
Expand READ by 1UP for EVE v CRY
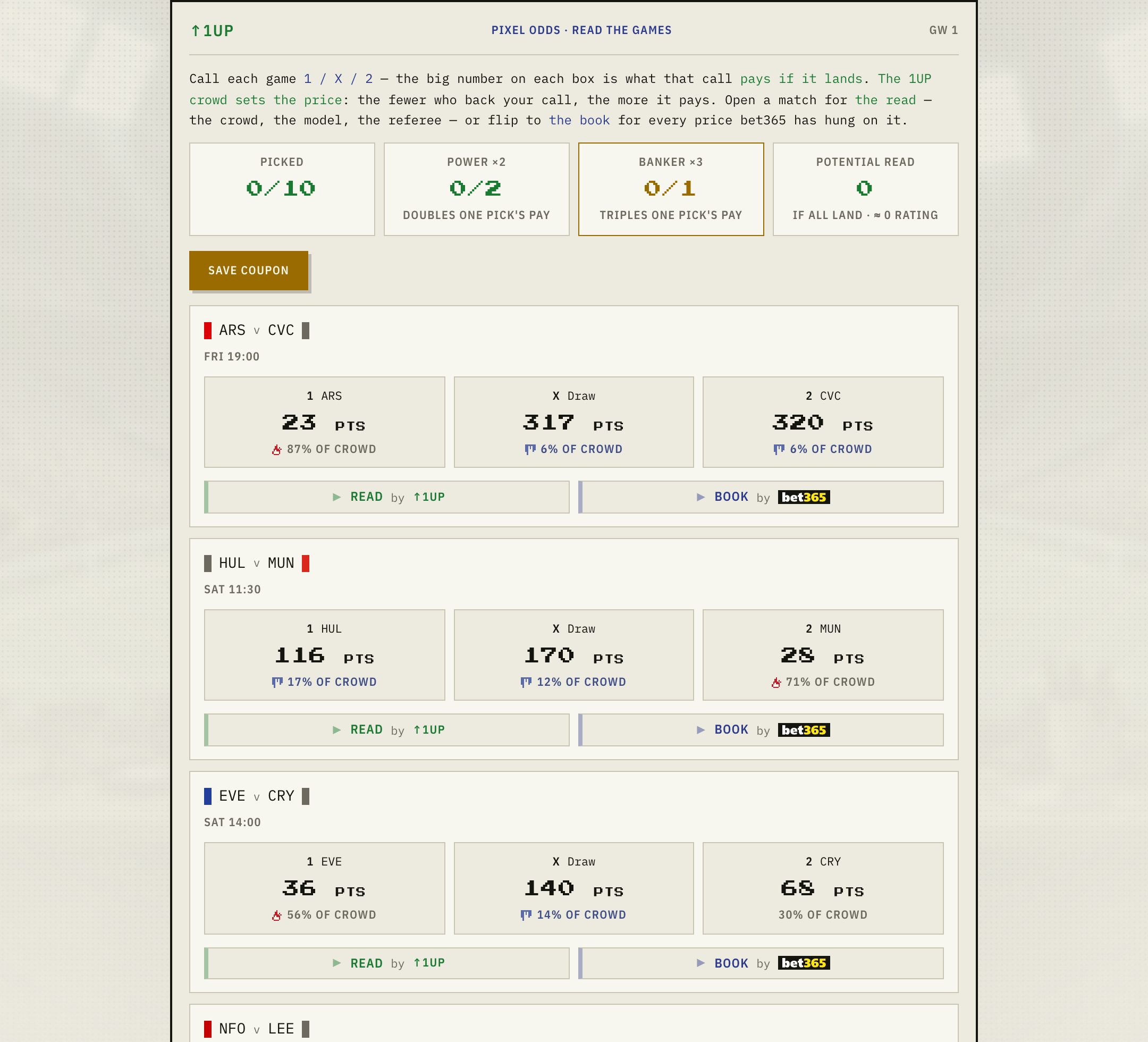387,963
